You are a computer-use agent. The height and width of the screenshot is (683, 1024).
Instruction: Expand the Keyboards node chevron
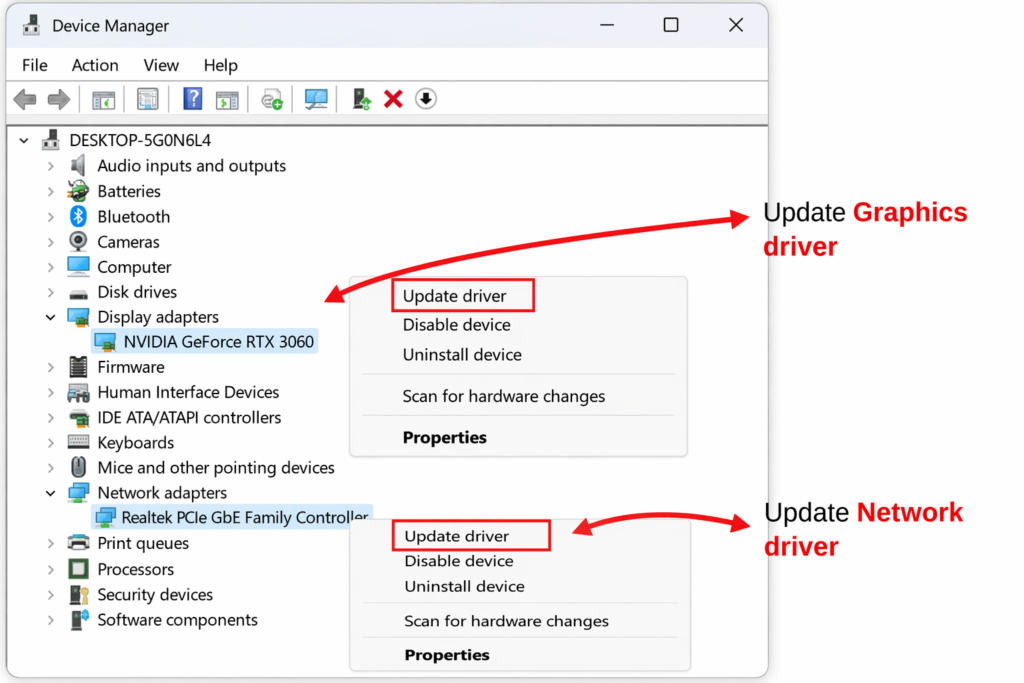coord(50,443)
